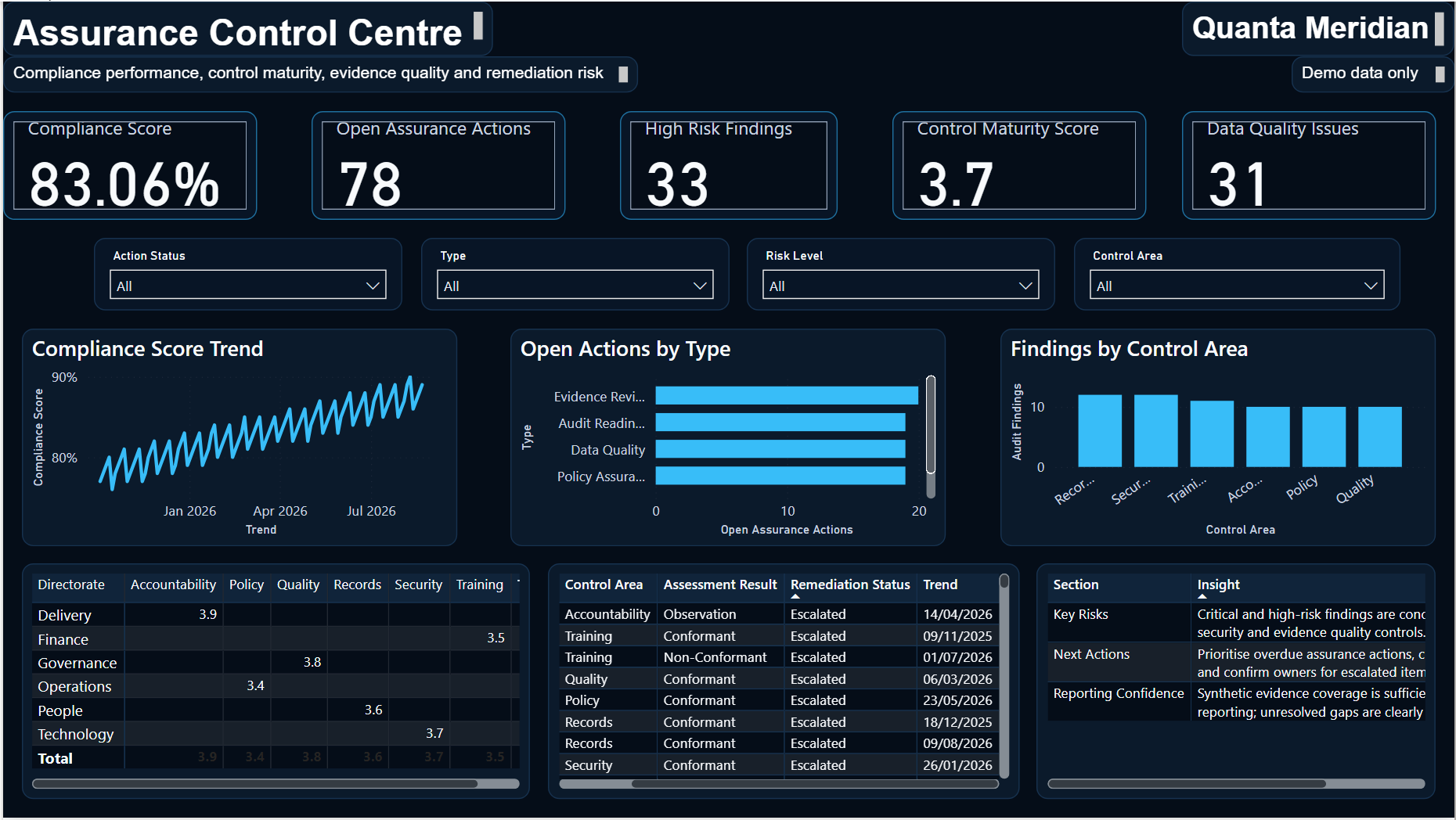Sort by Remediation Status column header
Screen dimensions: 1456x820
(850, 584)
